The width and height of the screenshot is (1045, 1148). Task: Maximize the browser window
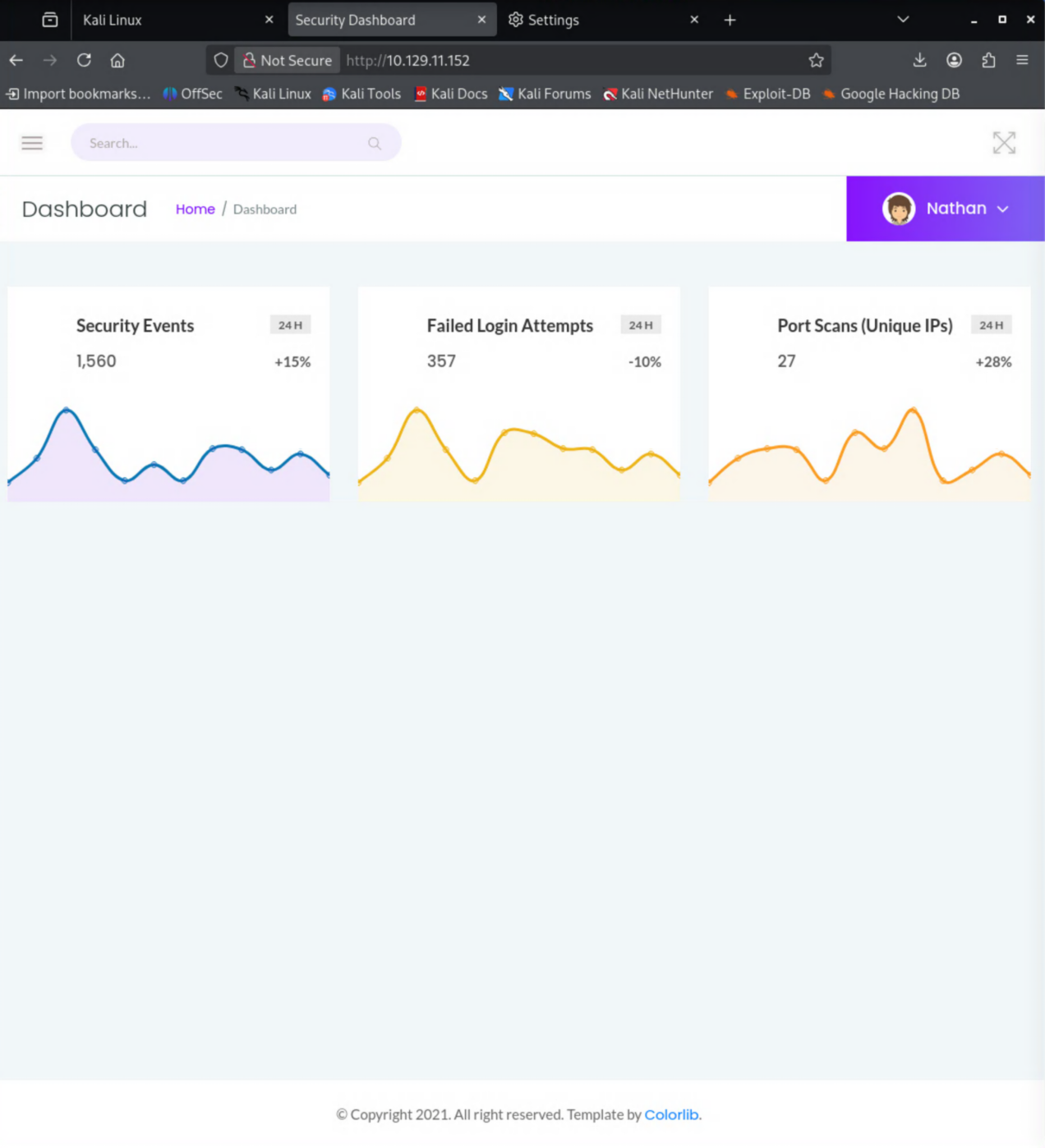click(1002, 20)
